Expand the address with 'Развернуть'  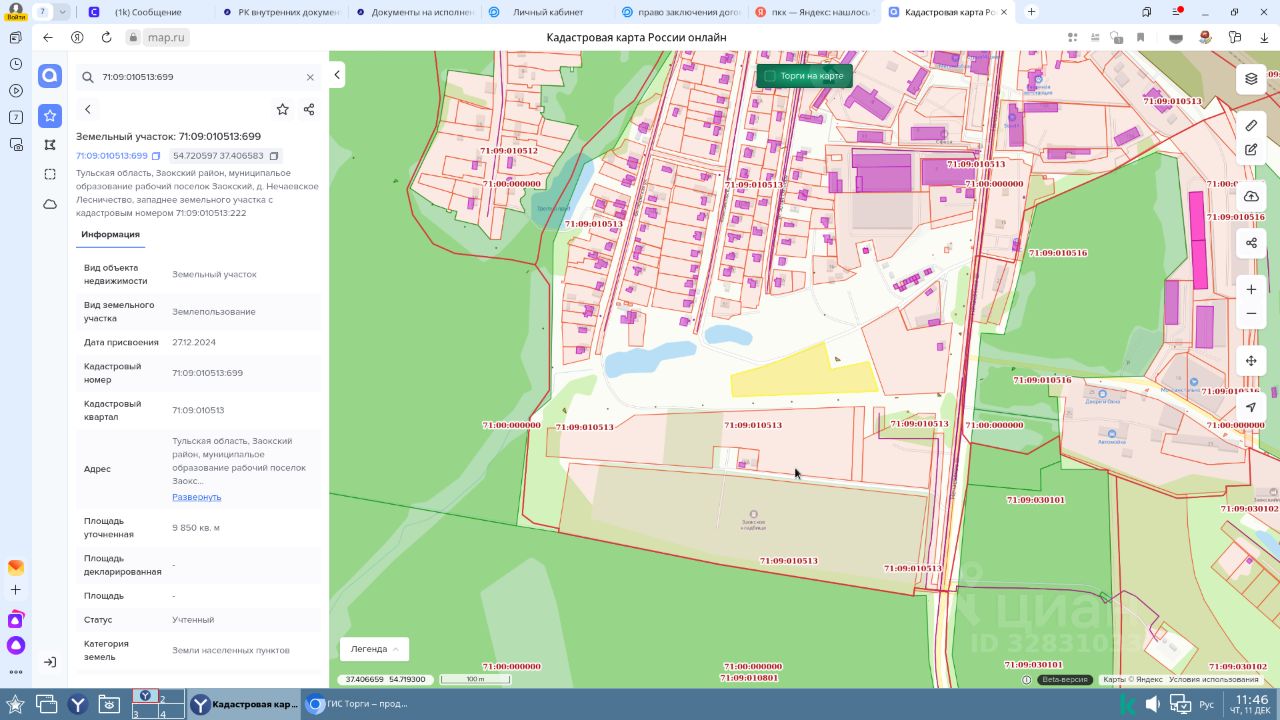pos(196,497)
